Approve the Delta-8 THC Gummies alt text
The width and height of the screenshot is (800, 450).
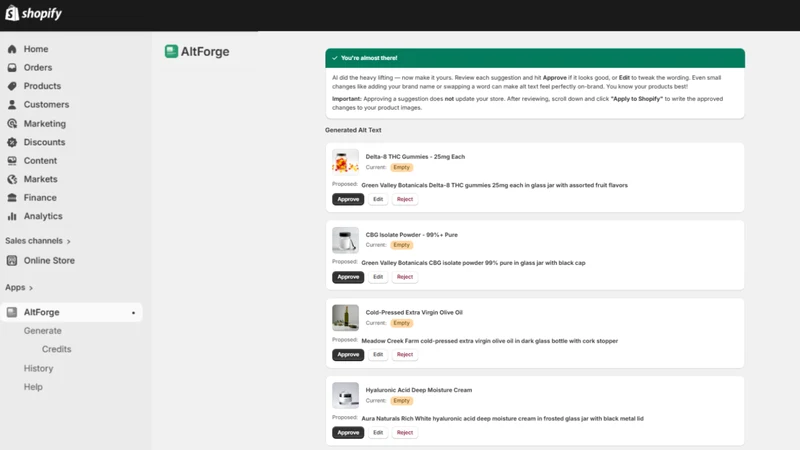348,199
